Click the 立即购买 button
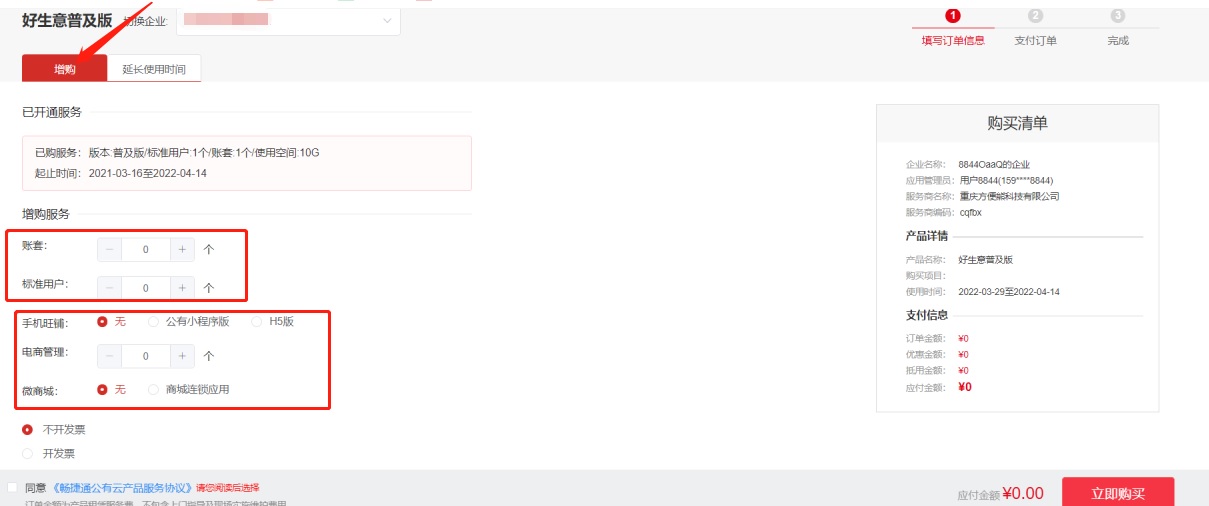The height and width of the screenshot is (506, 1209). tap(1118, 493)
